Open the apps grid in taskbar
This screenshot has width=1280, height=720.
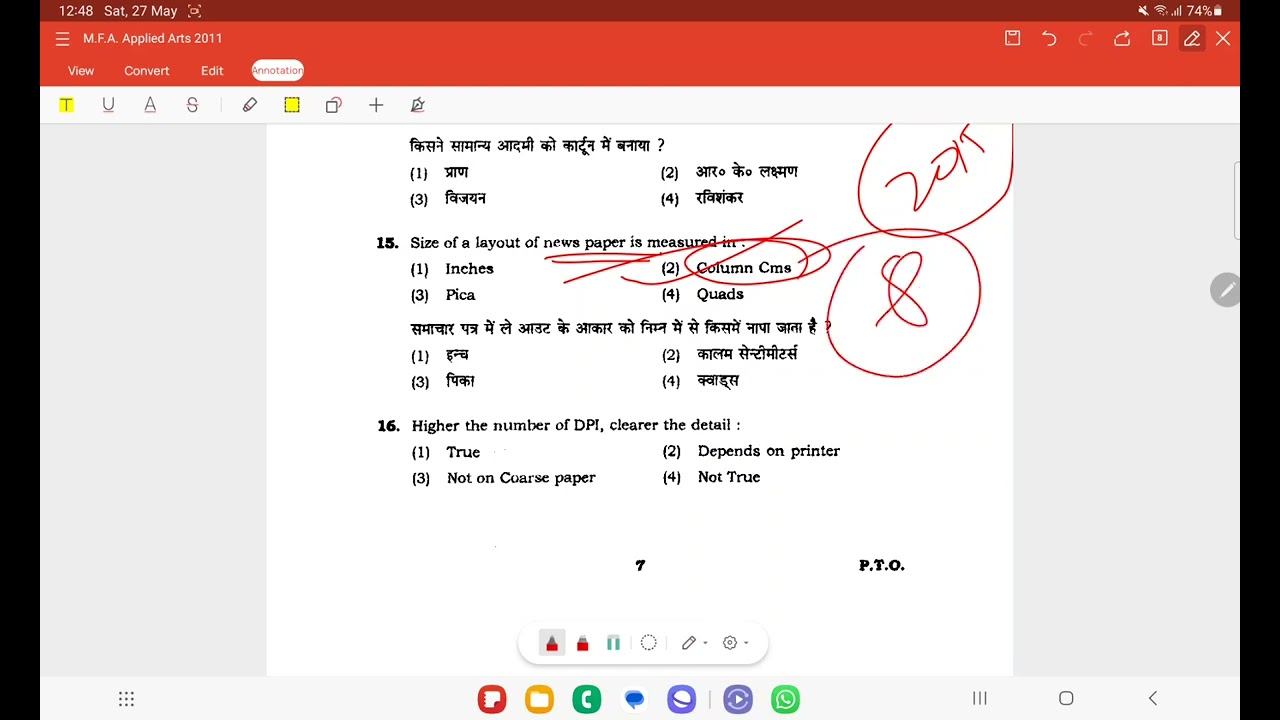tap(126, 699)
